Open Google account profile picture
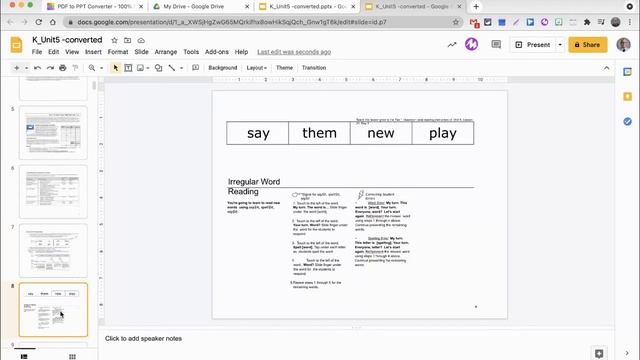This screenshot has height=360, width=640. pos(623,44)
